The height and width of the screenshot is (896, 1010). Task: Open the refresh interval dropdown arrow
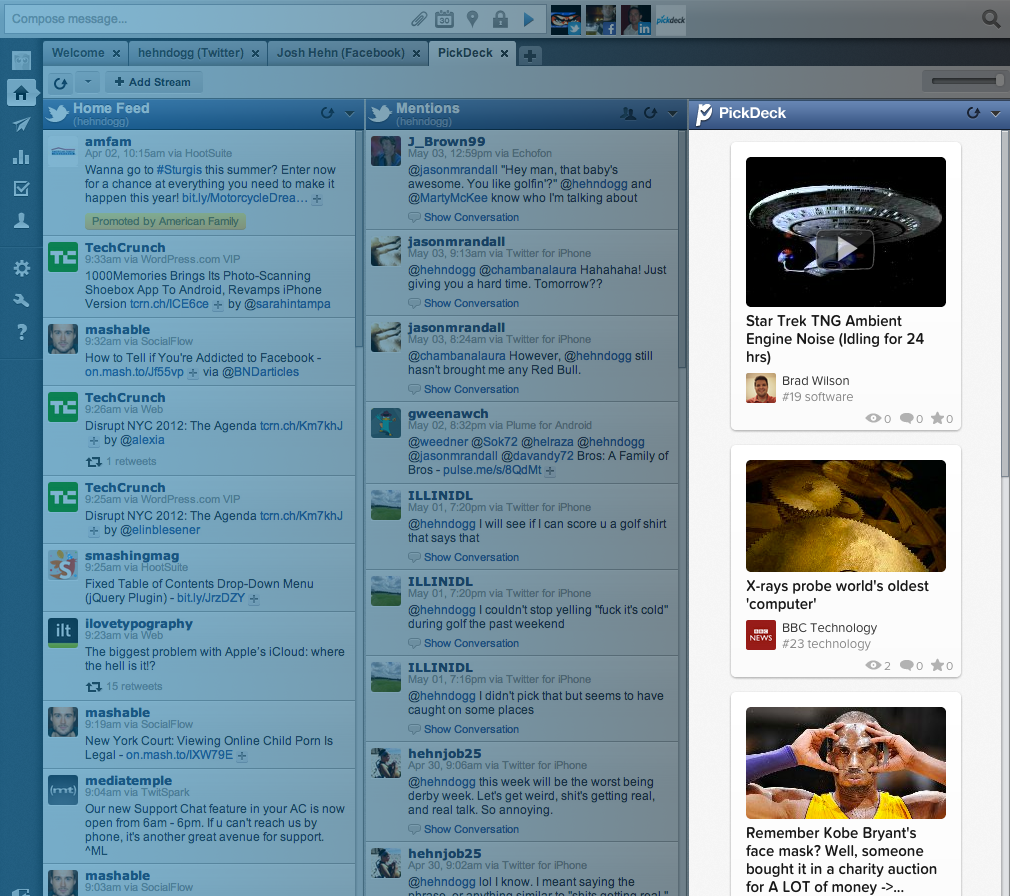[x=88, y=82]
